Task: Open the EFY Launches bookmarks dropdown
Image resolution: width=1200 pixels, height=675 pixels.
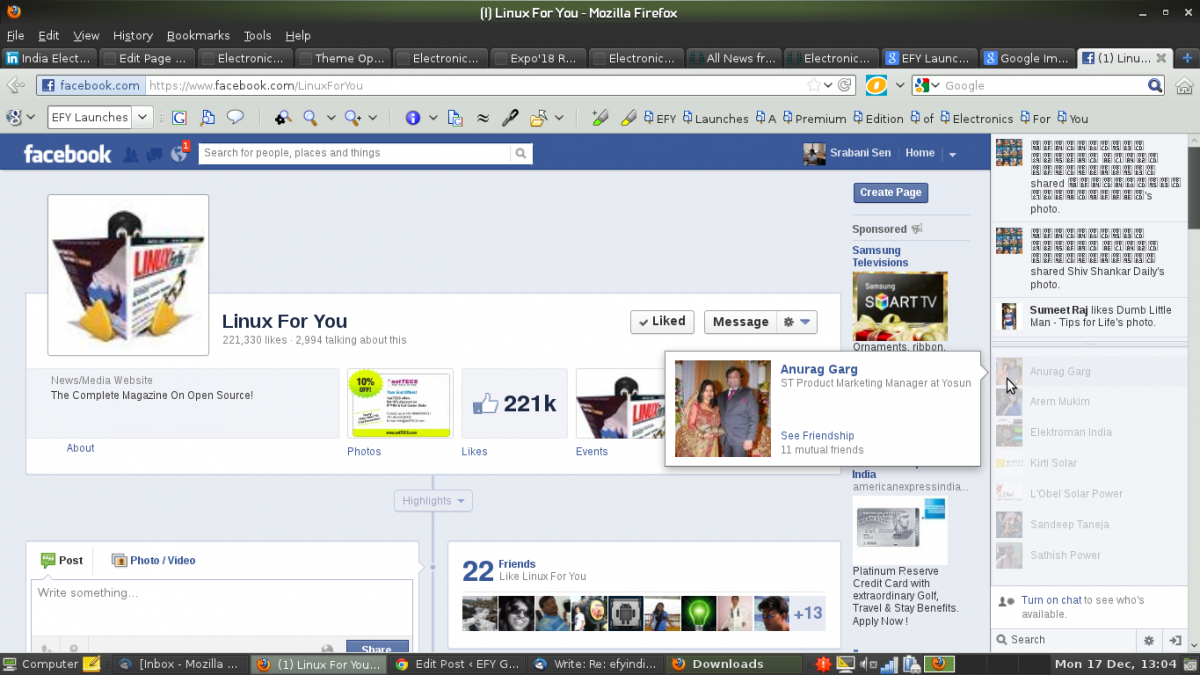Action: point(141,117)
